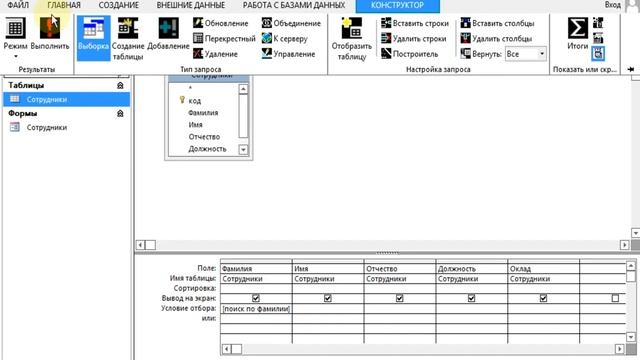Select Перекрестный query type
This screenshot has height=360, width=640.
click(x=224, y=38)
